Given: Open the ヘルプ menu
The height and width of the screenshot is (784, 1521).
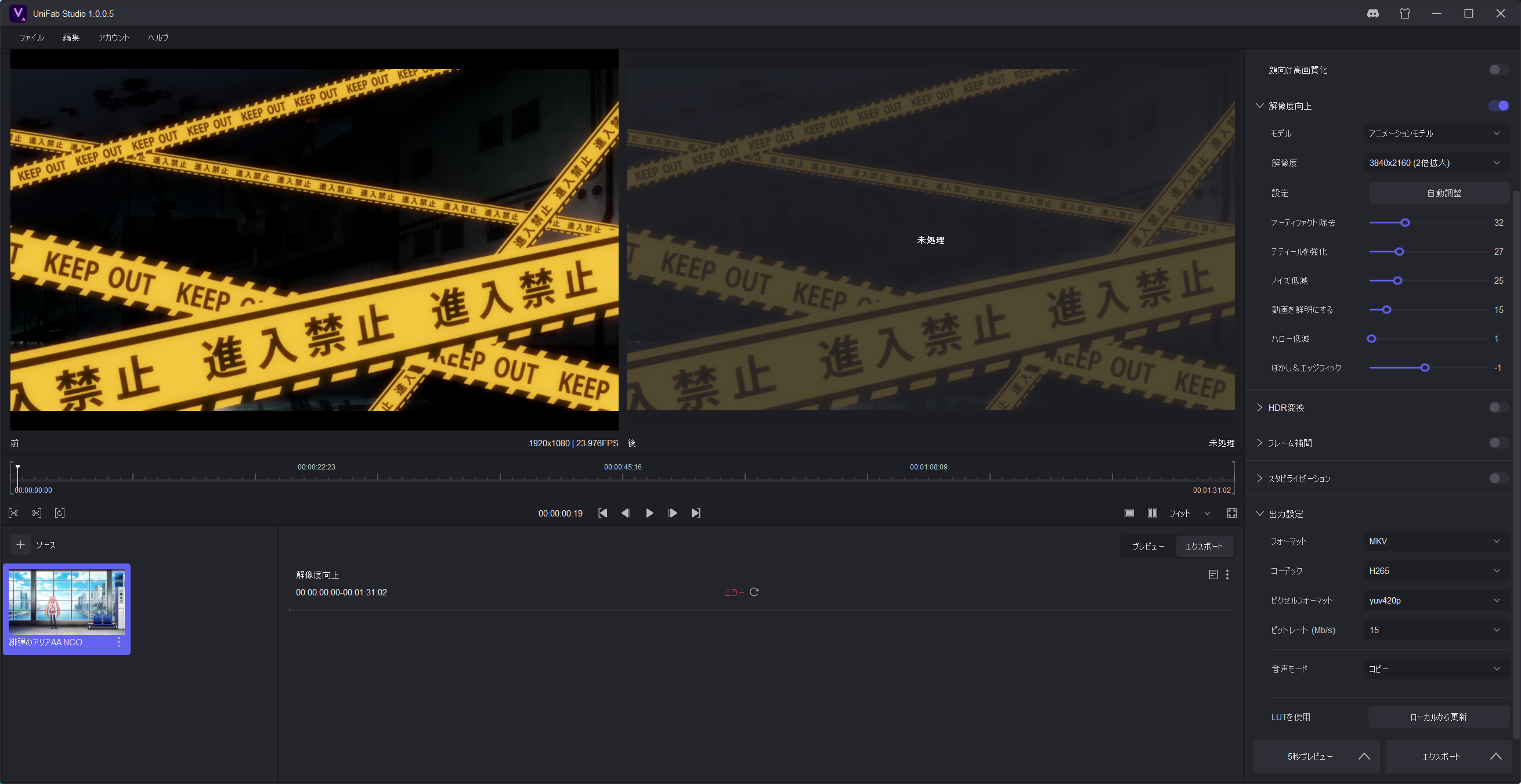Looking at the screenshot, I should coord(158,37).
